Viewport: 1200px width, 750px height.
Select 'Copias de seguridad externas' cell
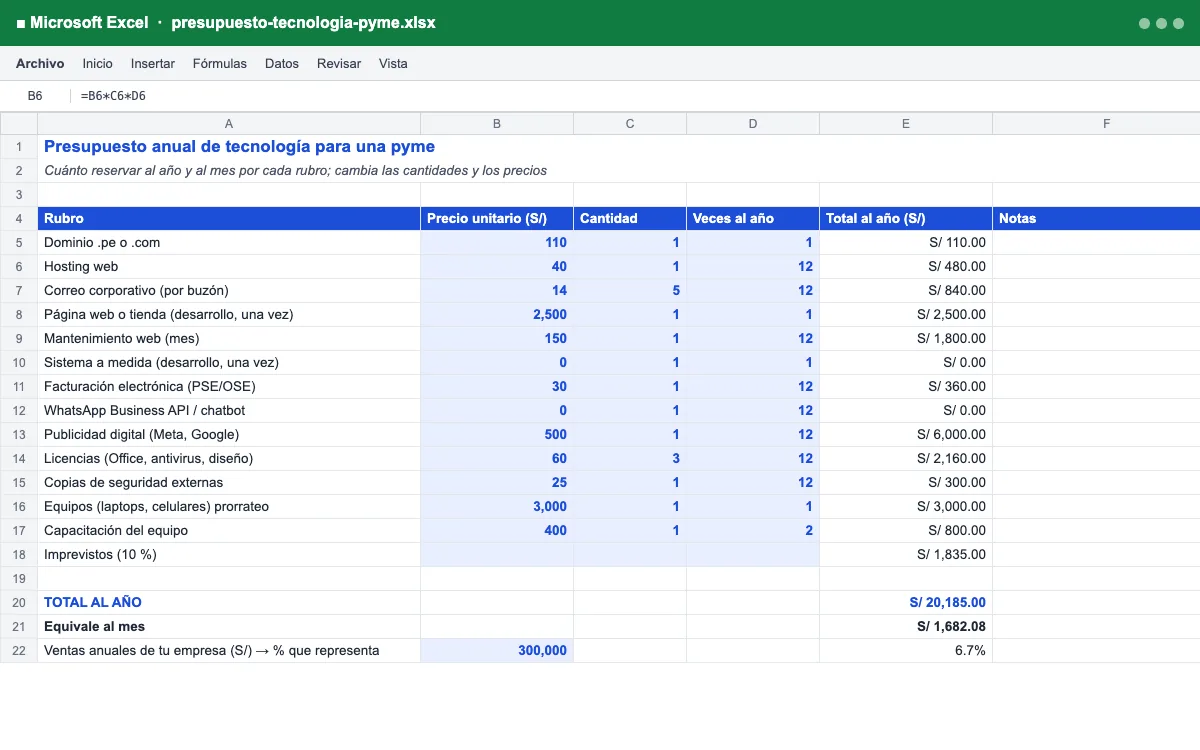click(229, 482)
